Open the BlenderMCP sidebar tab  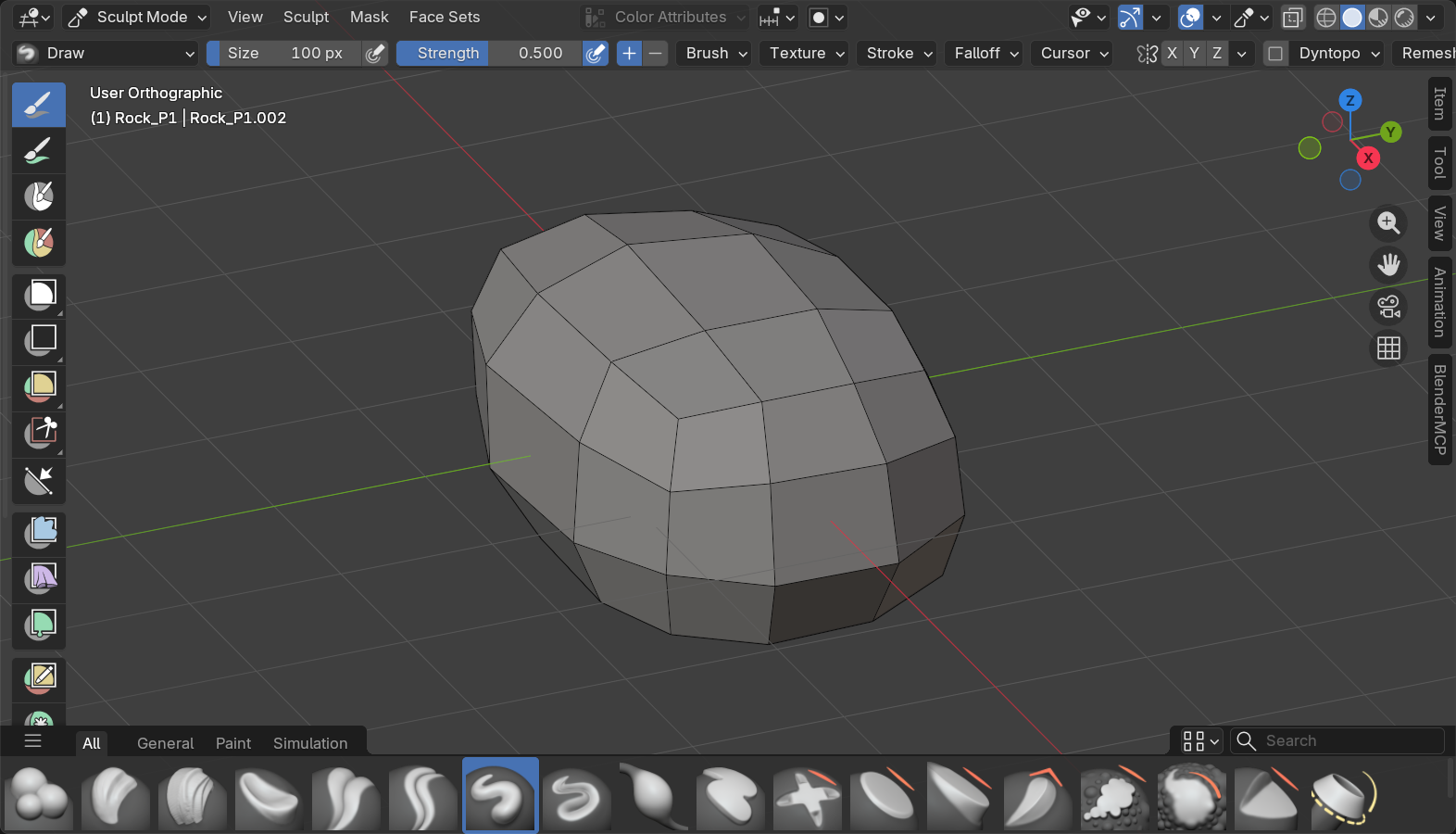[1439, 410]
